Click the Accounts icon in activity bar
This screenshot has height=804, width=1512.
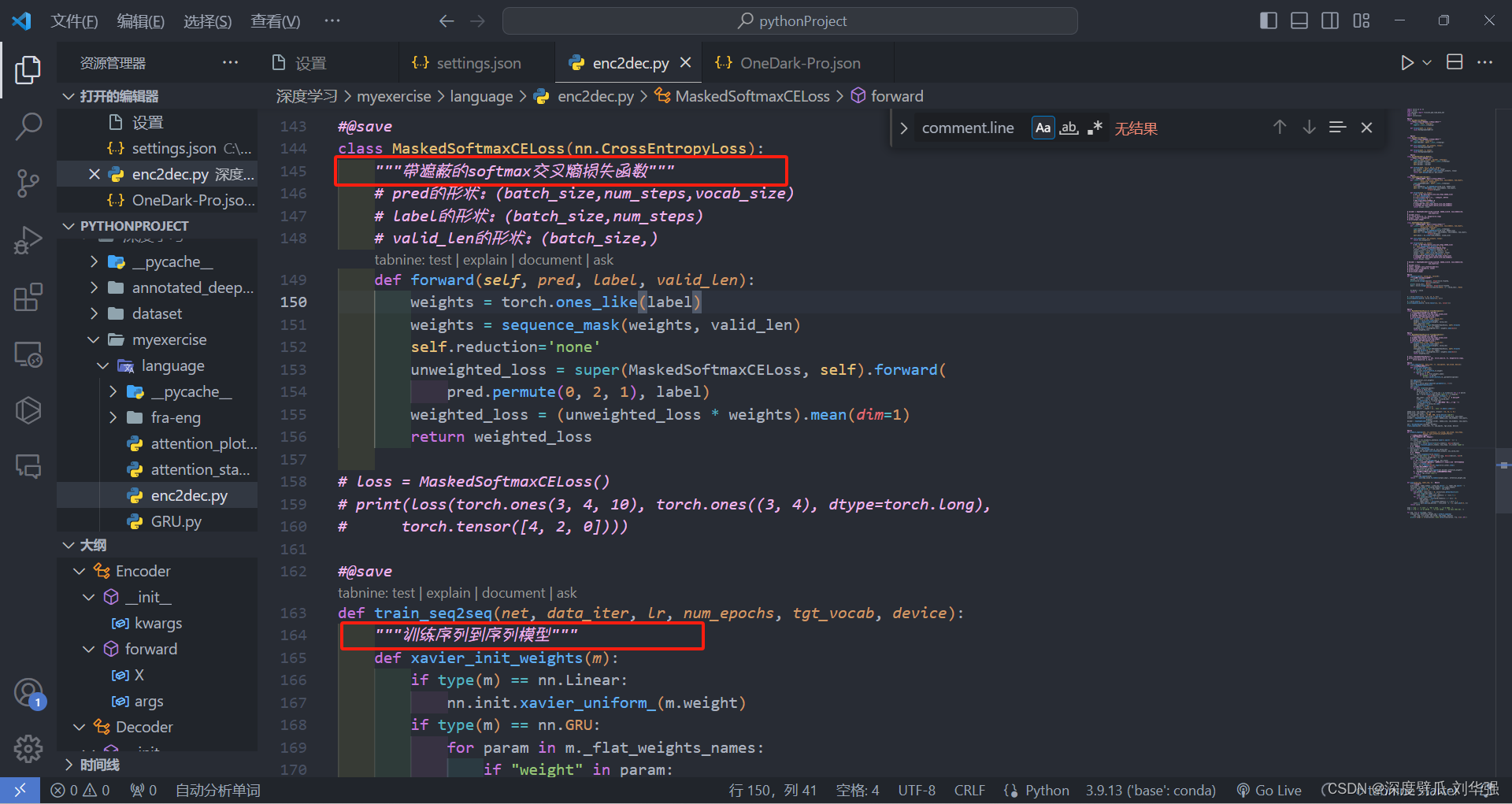click(28, 693)
